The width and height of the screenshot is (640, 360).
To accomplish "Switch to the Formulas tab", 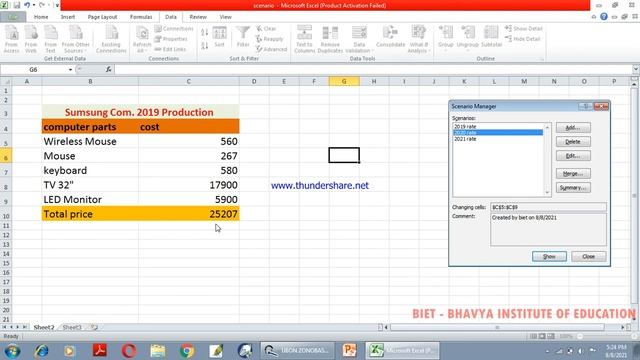I will click(x=141, y=17).
